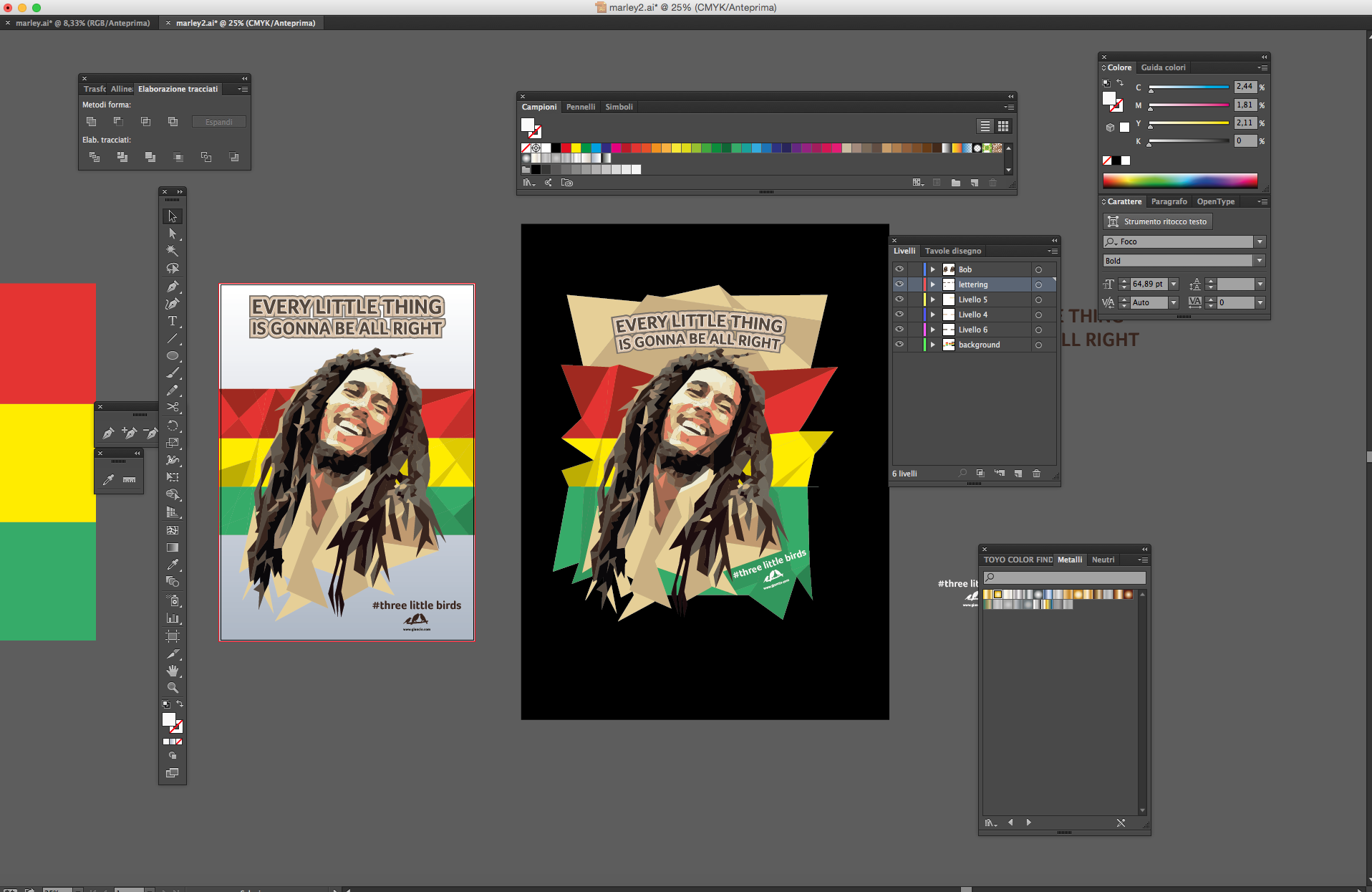
Task: Select the Selection (black arrow) tool
Action: (173, 216)
